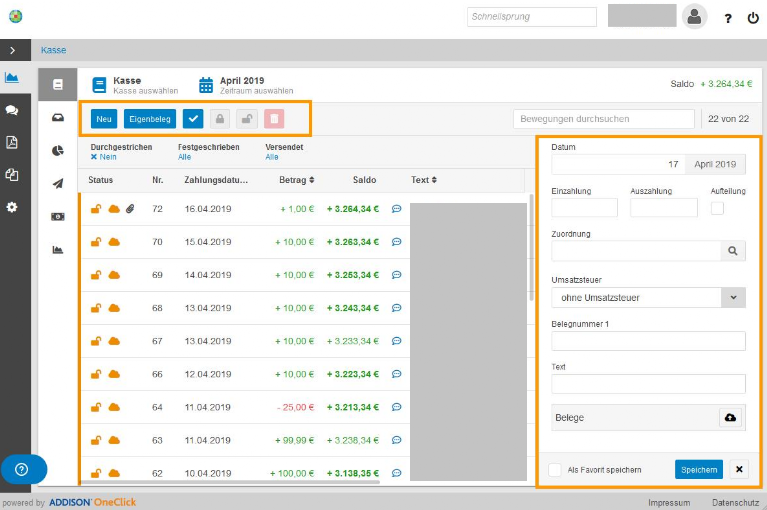Screen dimensions: 767x510
Task: Open the pie chart view icon
Action: point(58,151)
